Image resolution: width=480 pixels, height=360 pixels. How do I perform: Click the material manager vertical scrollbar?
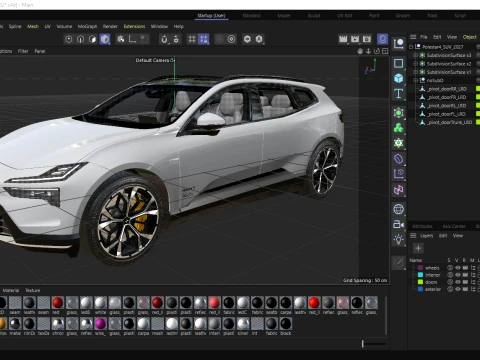point(386,315)
